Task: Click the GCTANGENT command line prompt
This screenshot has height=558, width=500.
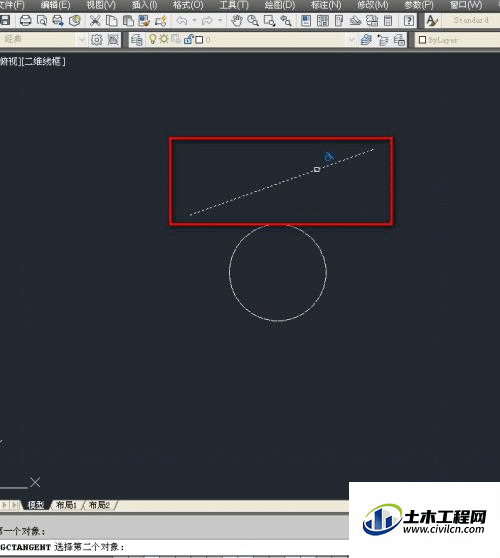Action: (62, 547)
